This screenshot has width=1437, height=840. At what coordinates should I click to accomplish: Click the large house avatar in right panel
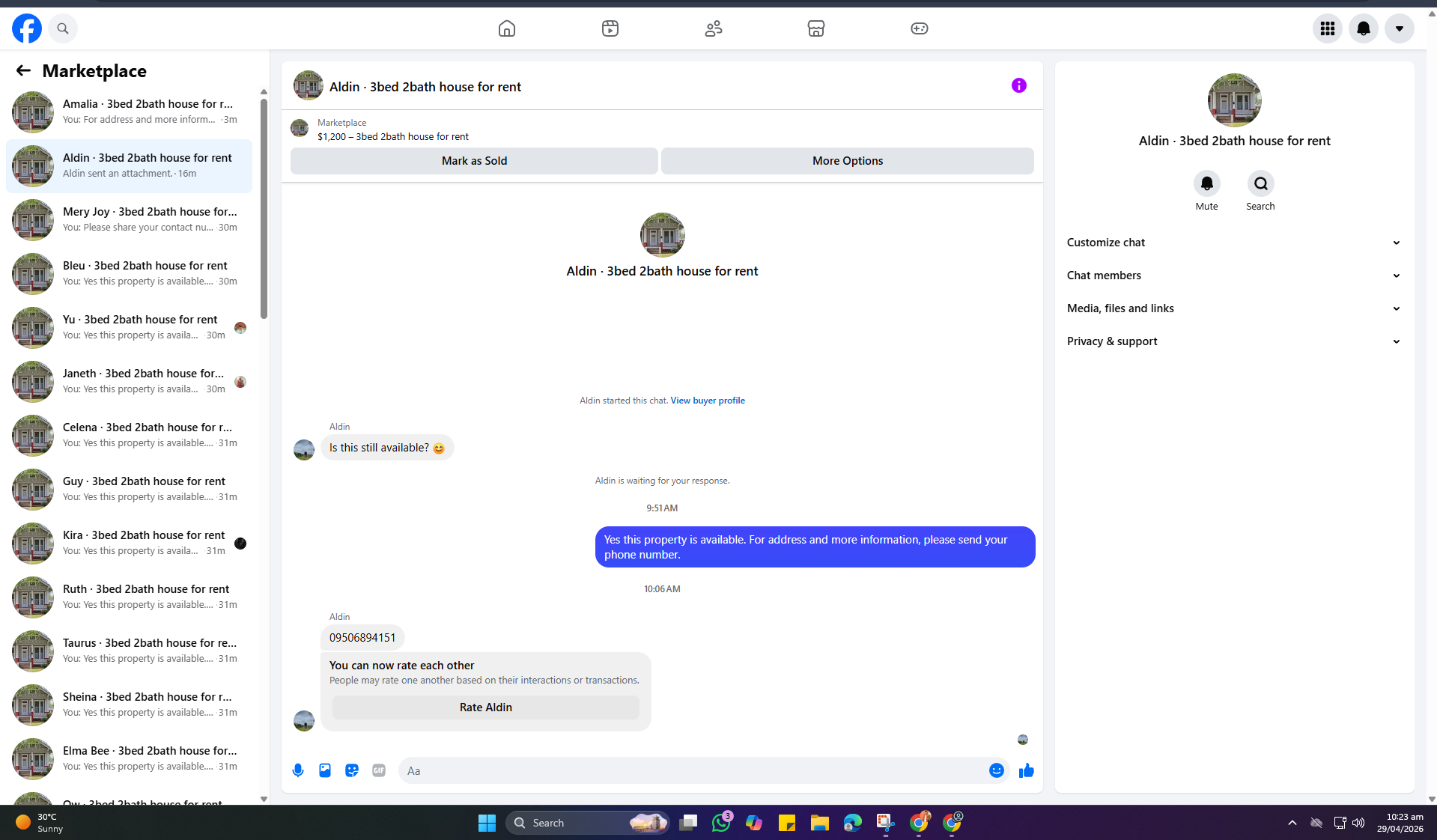point(1234,100)
